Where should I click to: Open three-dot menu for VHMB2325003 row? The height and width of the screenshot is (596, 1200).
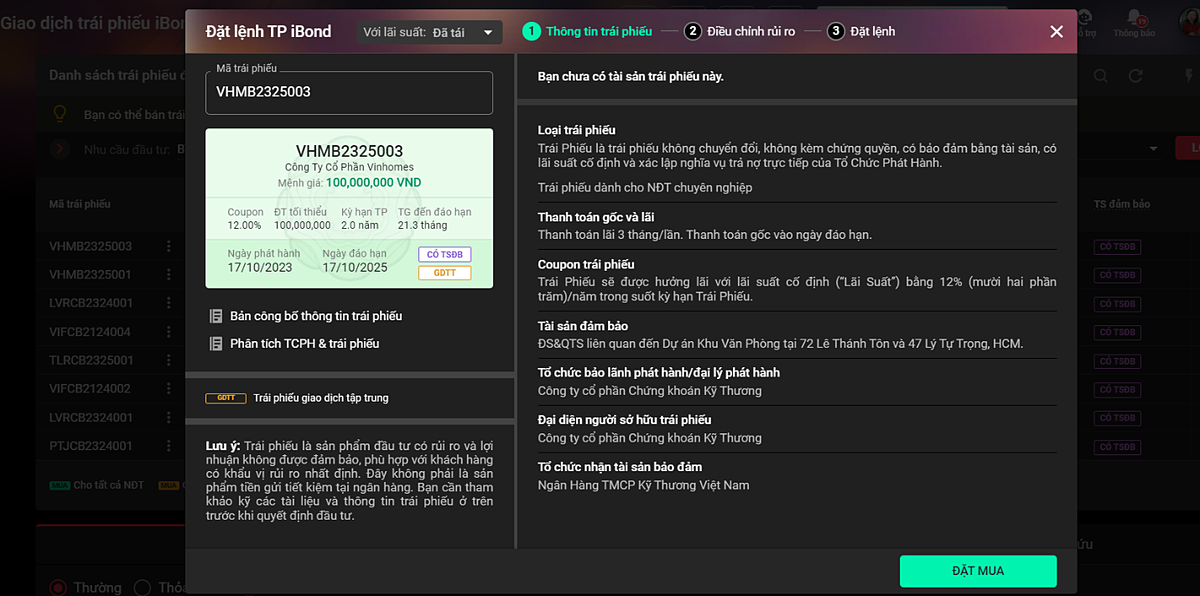pyautogui.click(x=169, y=246)
